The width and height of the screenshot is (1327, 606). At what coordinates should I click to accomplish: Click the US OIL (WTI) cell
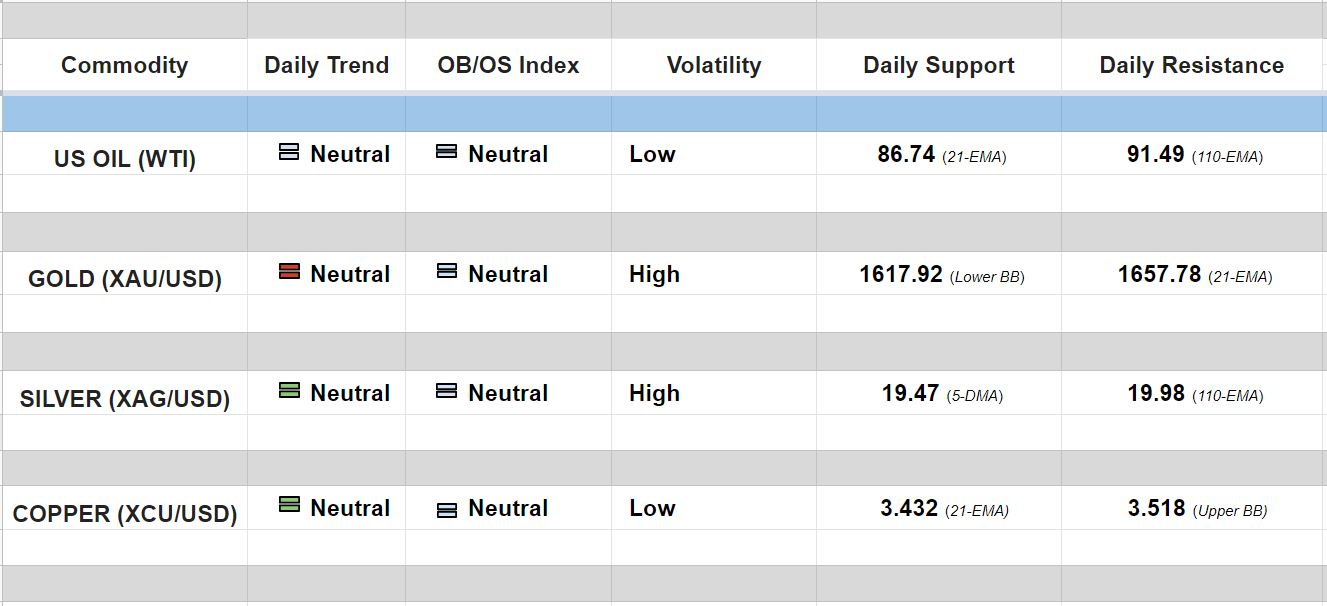pos(124,159)
